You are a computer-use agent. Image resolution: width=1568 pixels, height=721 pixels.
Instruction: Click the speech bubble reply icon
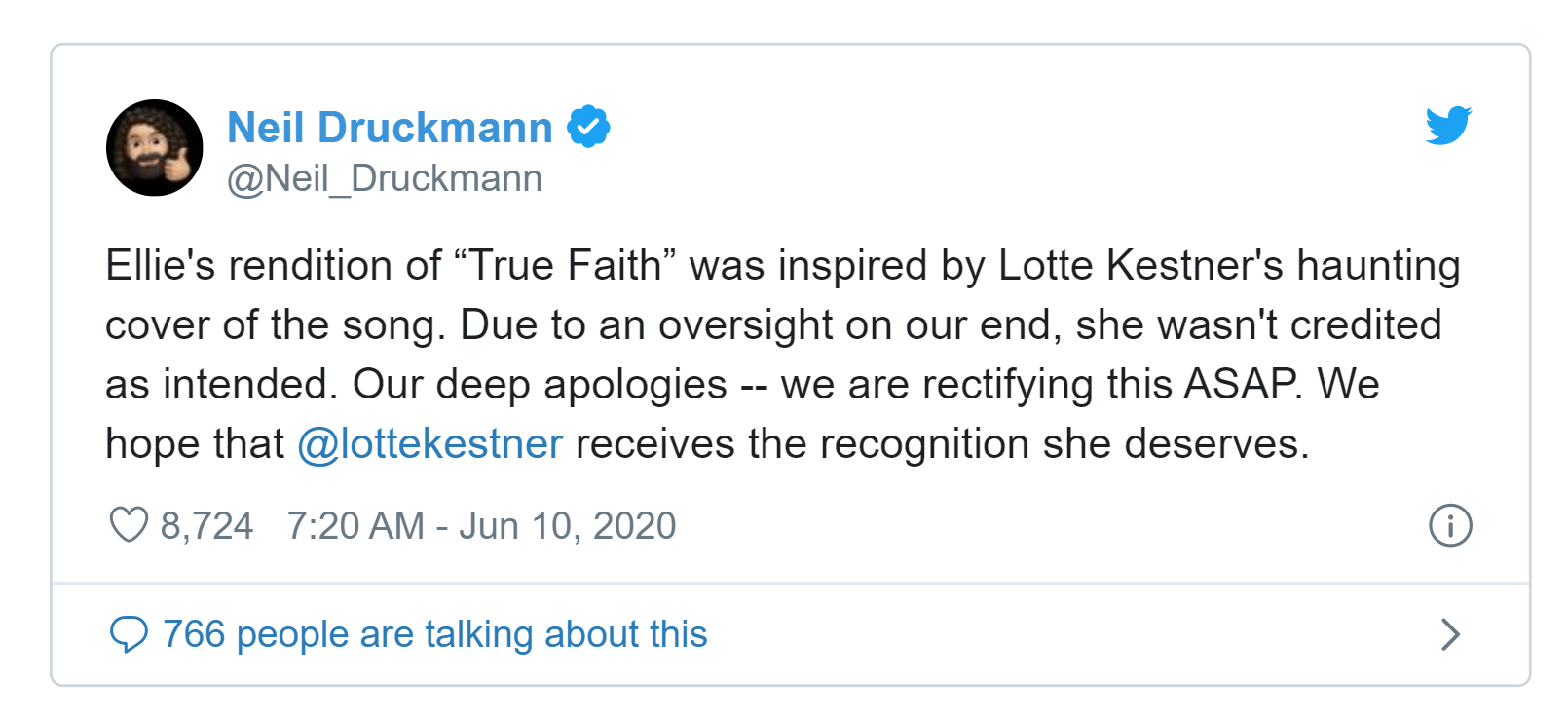tap(129, 634)
